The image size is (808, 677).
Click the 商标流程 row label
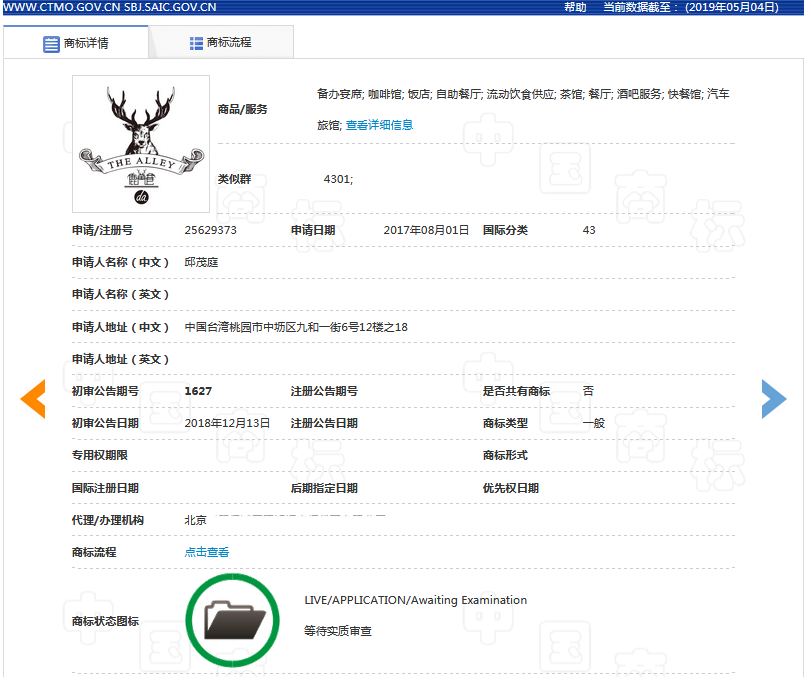click(94, 552)
